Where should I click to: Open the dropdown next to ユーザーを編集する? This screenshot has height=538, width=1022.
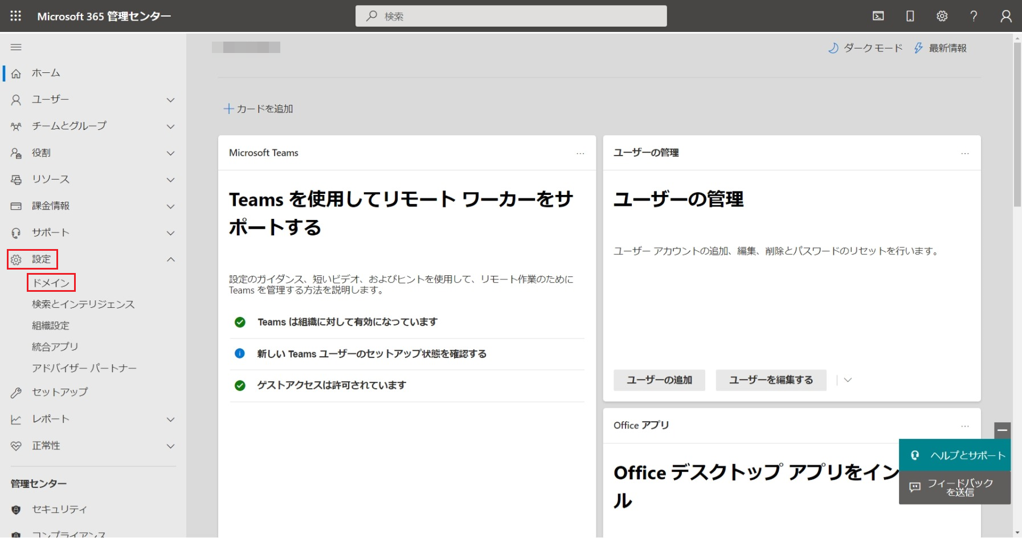[848, 380]
